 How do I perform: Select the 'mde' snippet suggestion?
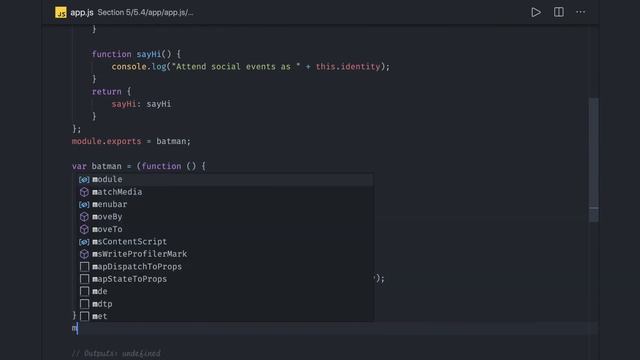click(225, 291)
